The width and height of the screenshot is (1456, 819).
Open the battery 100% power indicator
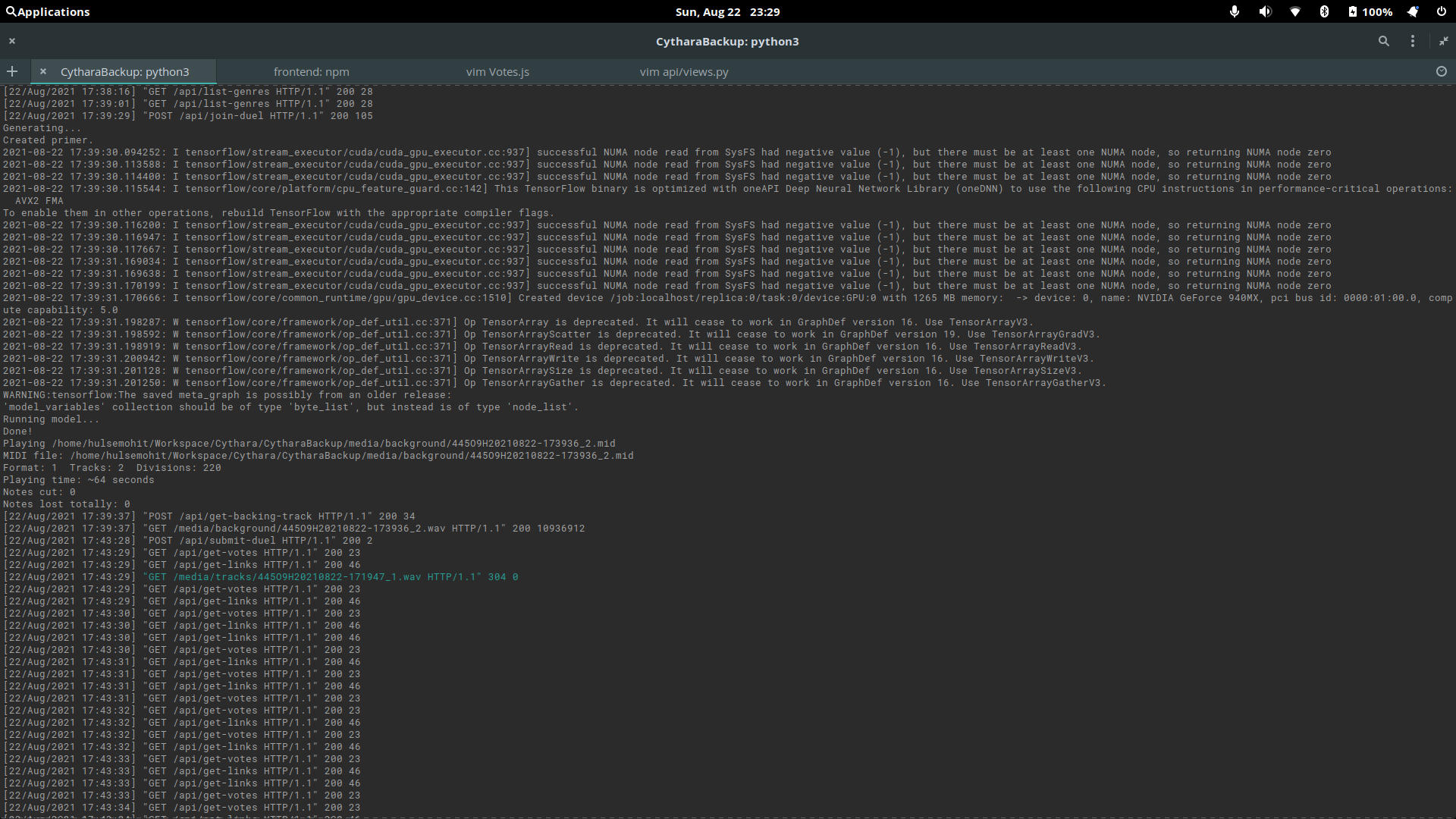tap(1370, 11)
